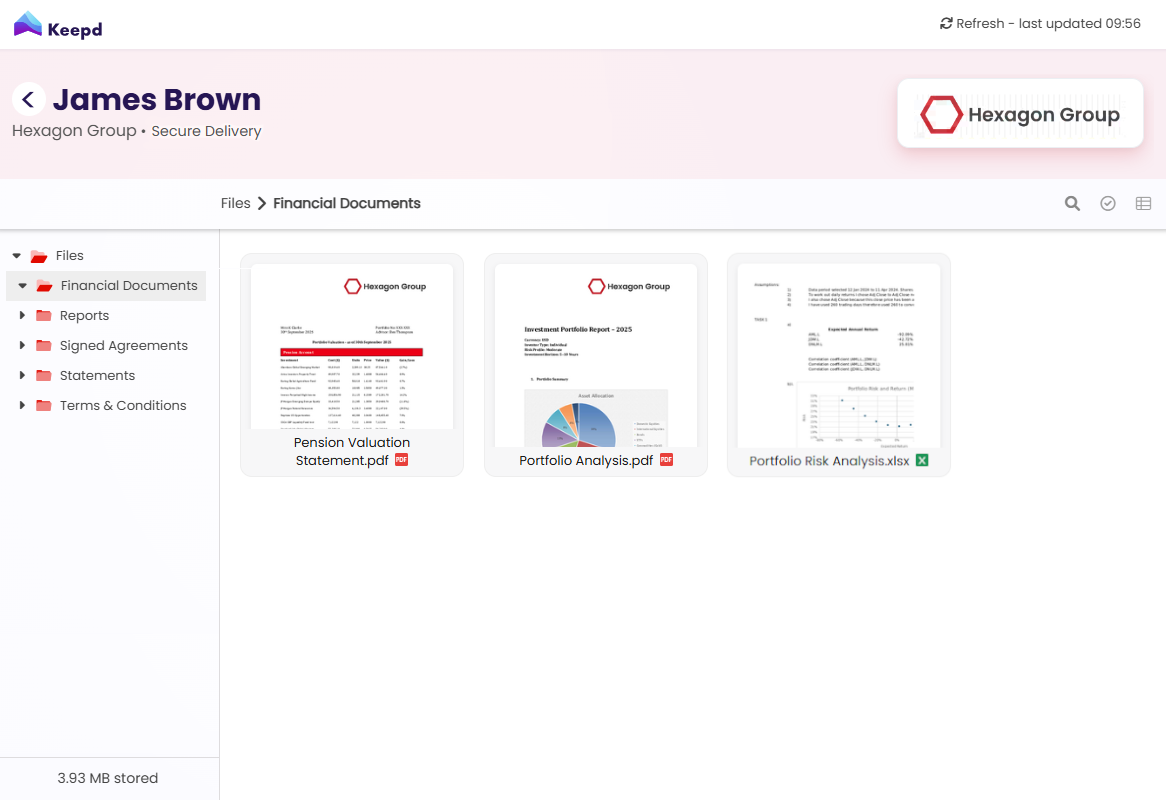Image resolution: width=1166 pixels, height=800 pixels.
Task: Click the Files breadcrumb link
Action: point(235,204)
